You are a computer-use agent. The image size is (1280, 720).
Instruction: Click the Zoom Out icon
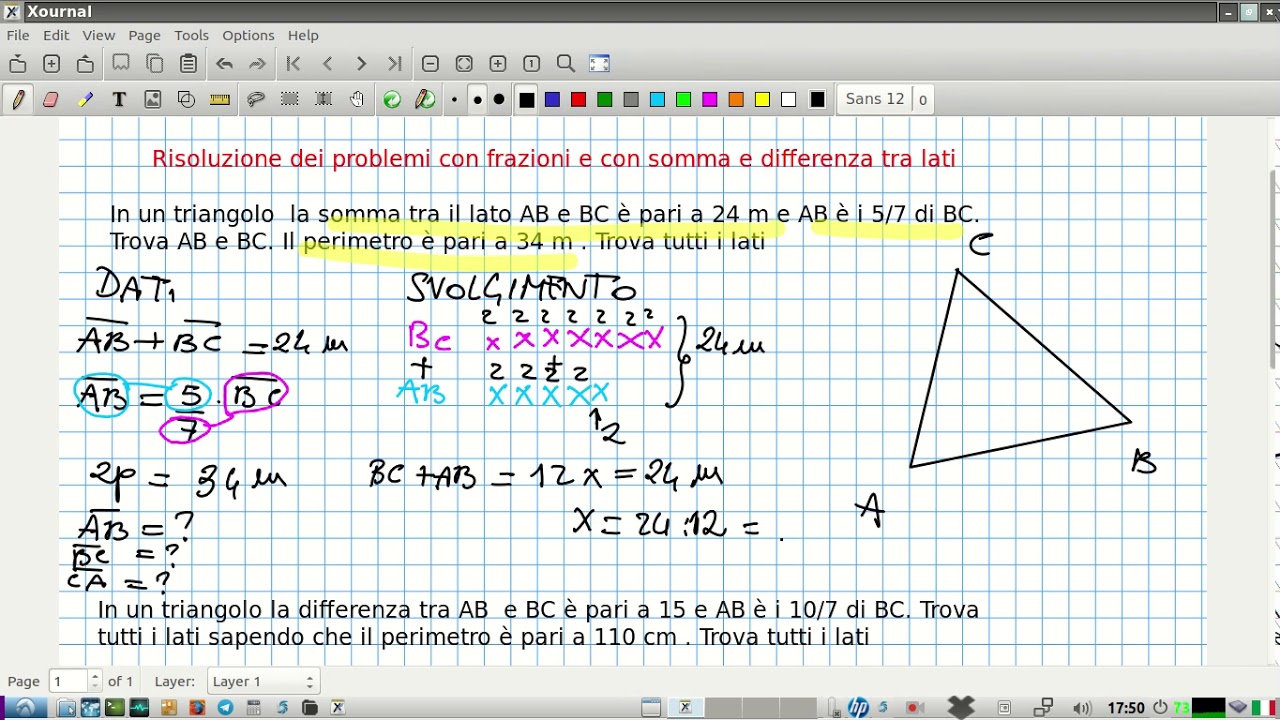430,64
